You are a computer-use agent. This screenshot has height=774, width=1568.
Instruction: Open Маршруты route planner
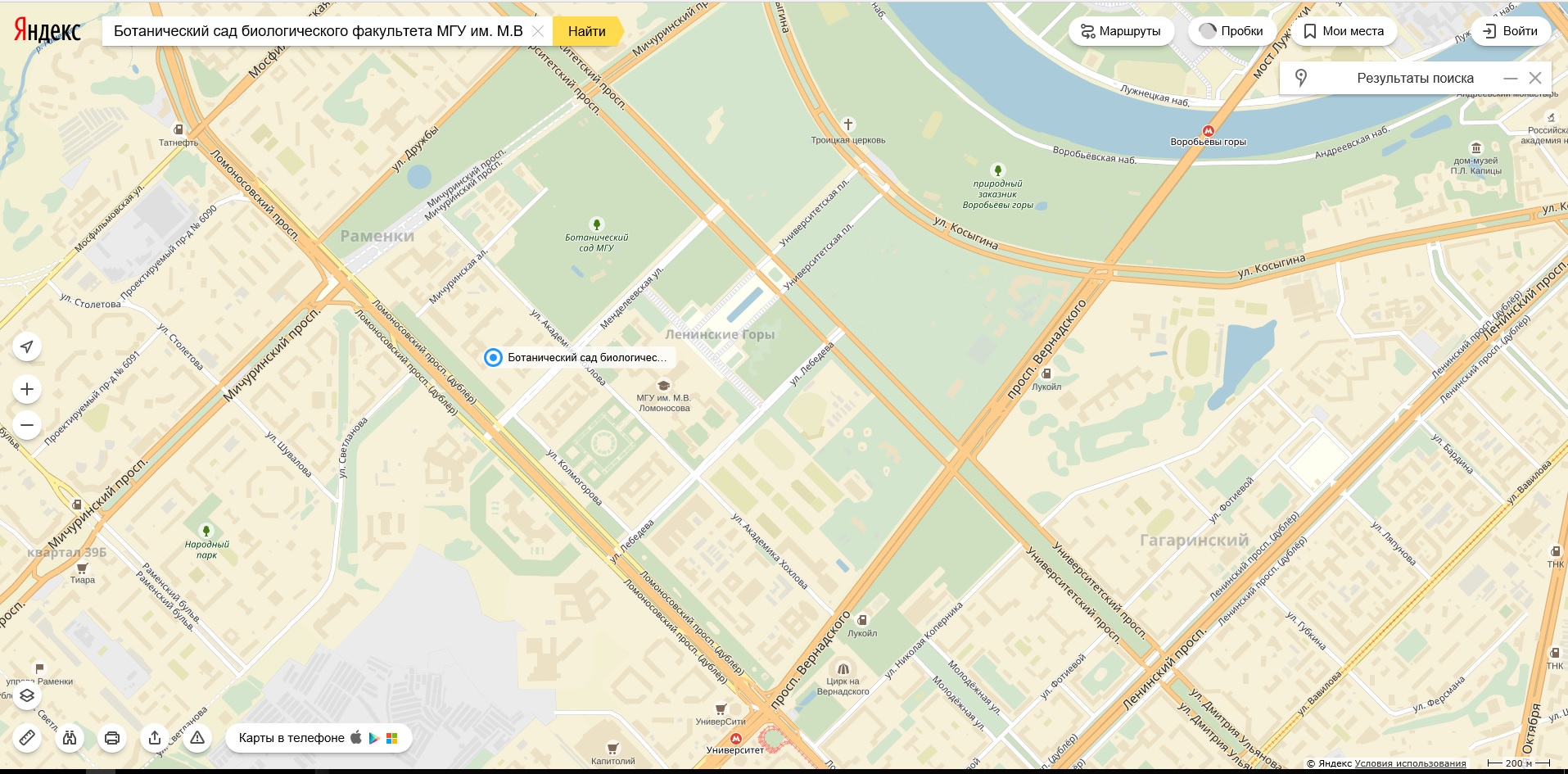pyautogui.click(x=1121, y=31)
